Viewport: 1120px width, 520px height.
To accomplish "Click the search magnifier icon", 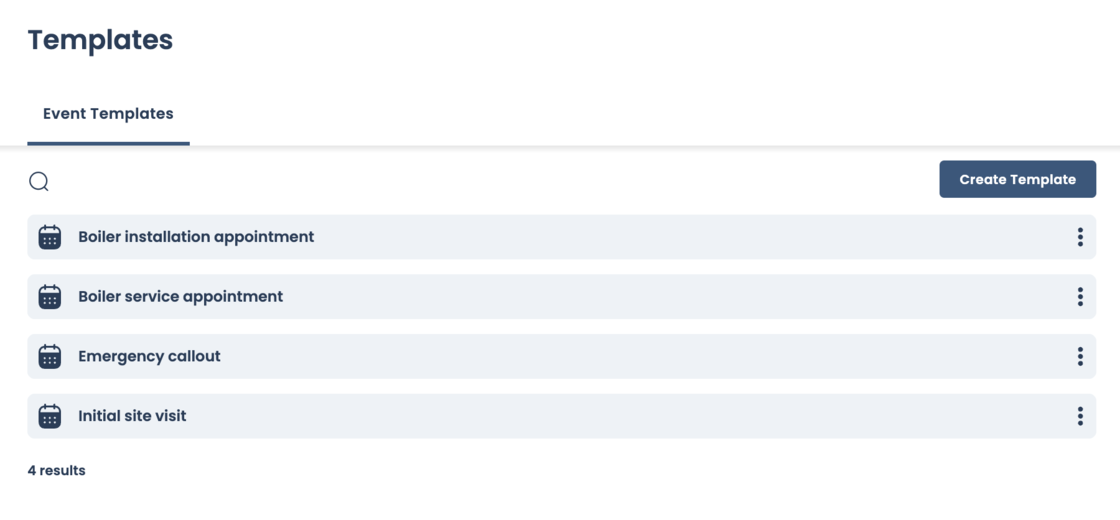I will [x=39, y=181].
